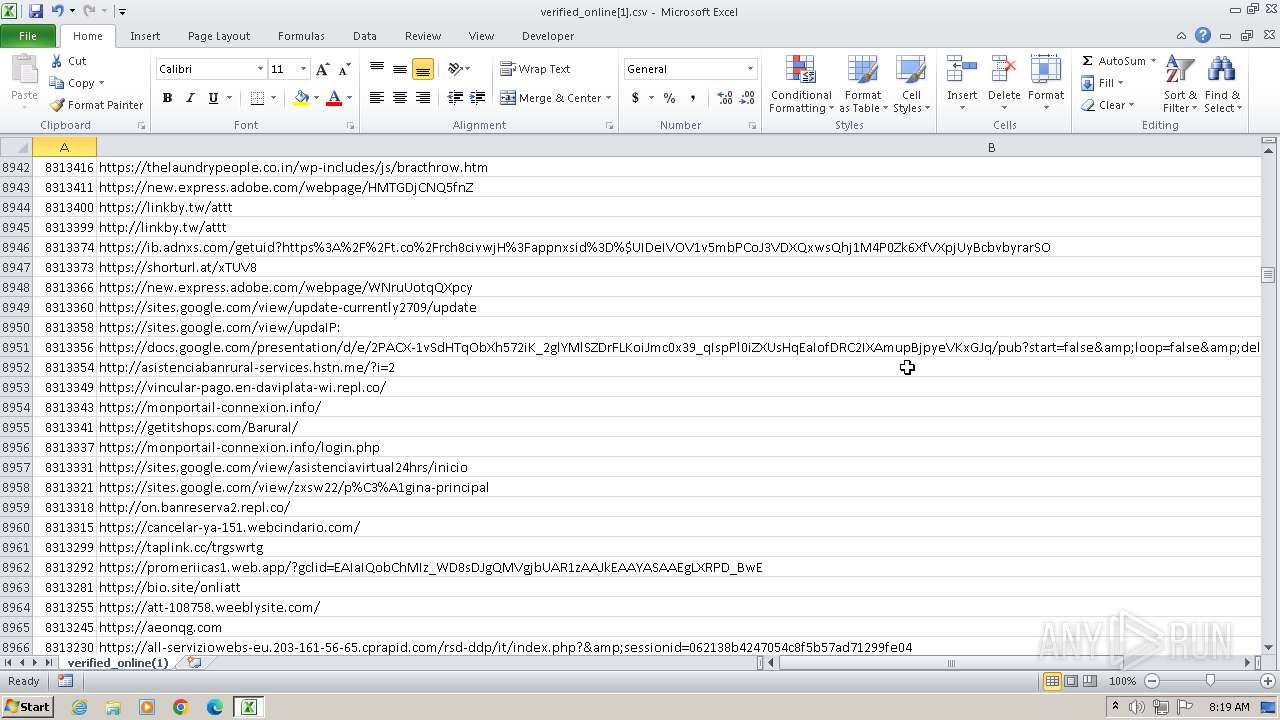This screenshot has width=1280, height=720.
Task: Select the verified_online(1) sheet tab
Action: point(118,663)
